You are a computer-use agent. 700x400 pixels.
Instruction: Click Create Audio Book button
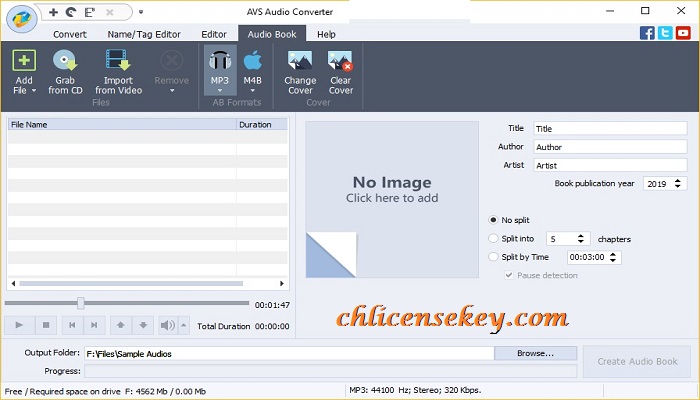(637, 361)
